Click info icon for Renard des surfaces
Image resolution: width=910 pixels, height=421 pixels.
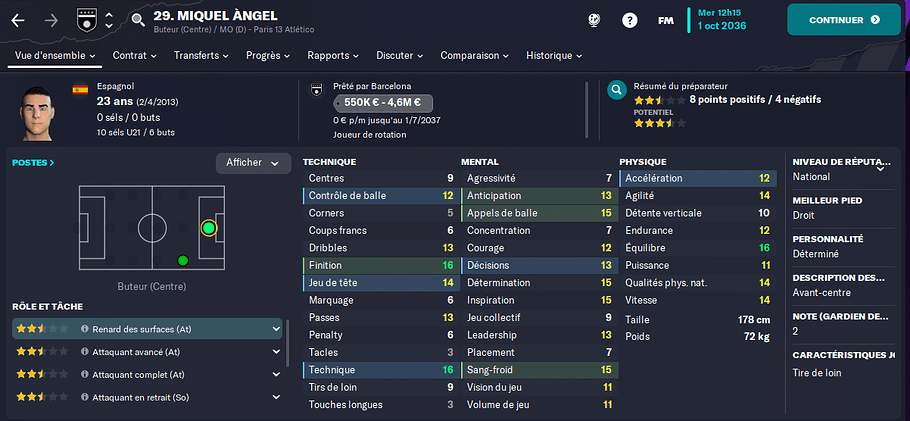(85, 329)
